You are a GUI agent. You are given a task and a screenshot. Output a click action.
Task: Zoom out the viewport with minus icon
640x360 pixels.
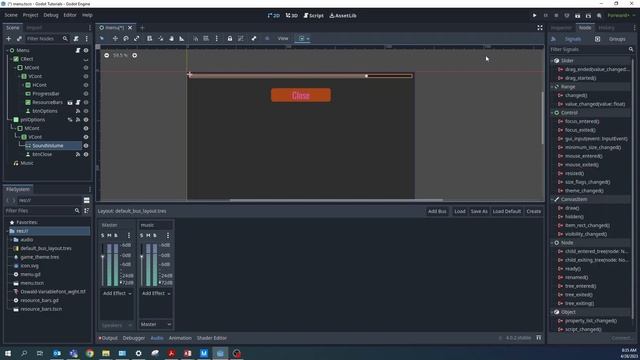point(107,55)
